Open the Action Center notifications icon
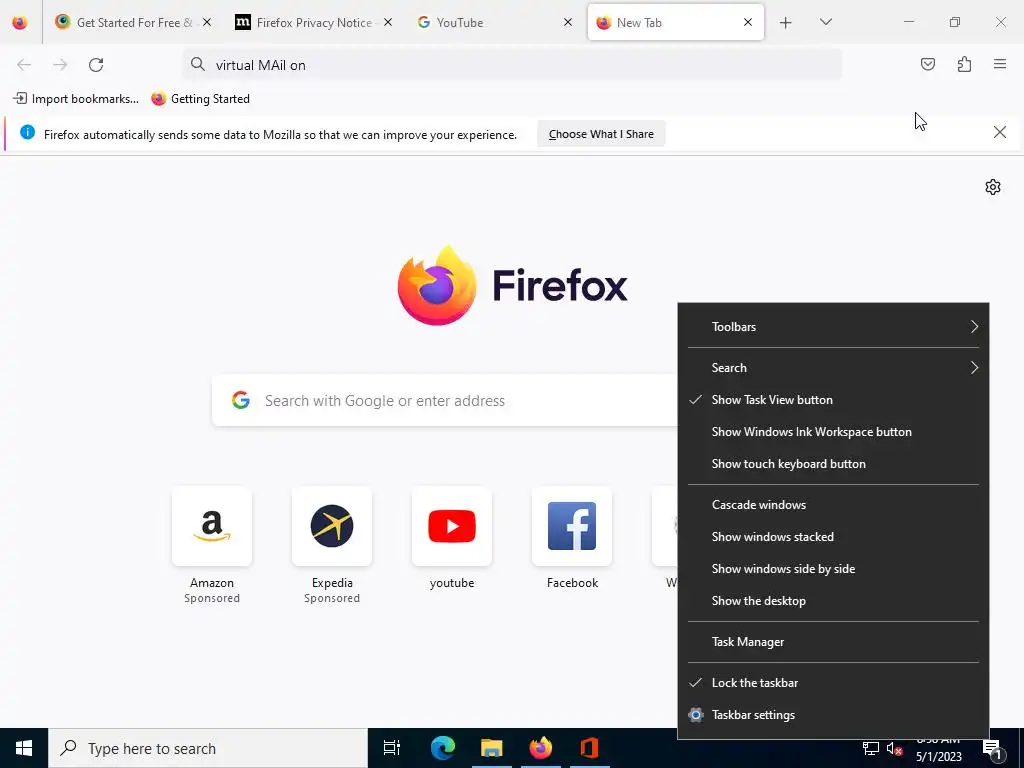The image size is (1024, 768). 992,749
